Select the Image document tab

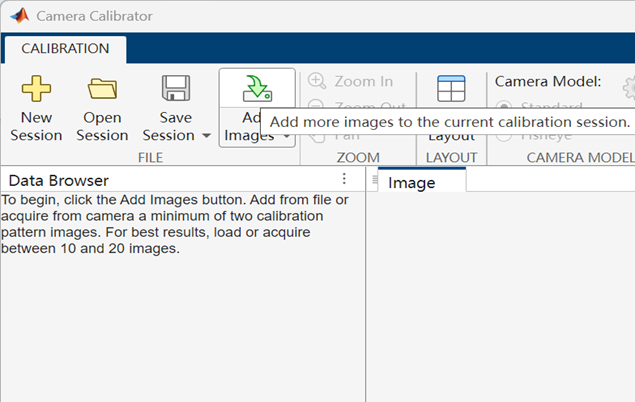tap(422, 181)
